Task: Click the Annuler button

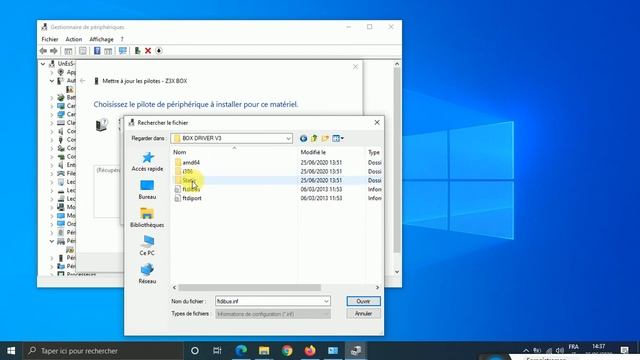Action: click(363, 314)
